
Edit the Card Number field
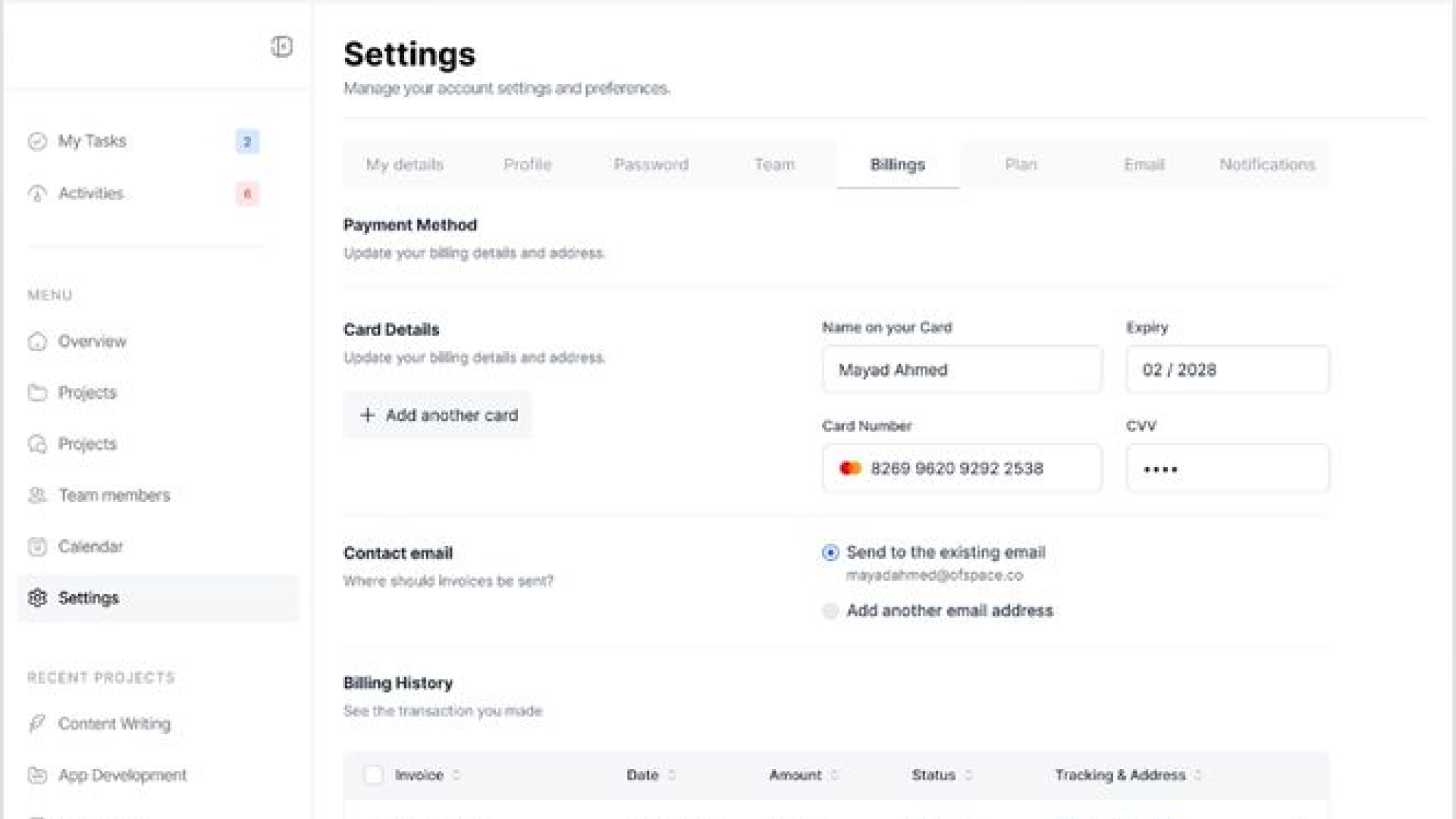962,469
